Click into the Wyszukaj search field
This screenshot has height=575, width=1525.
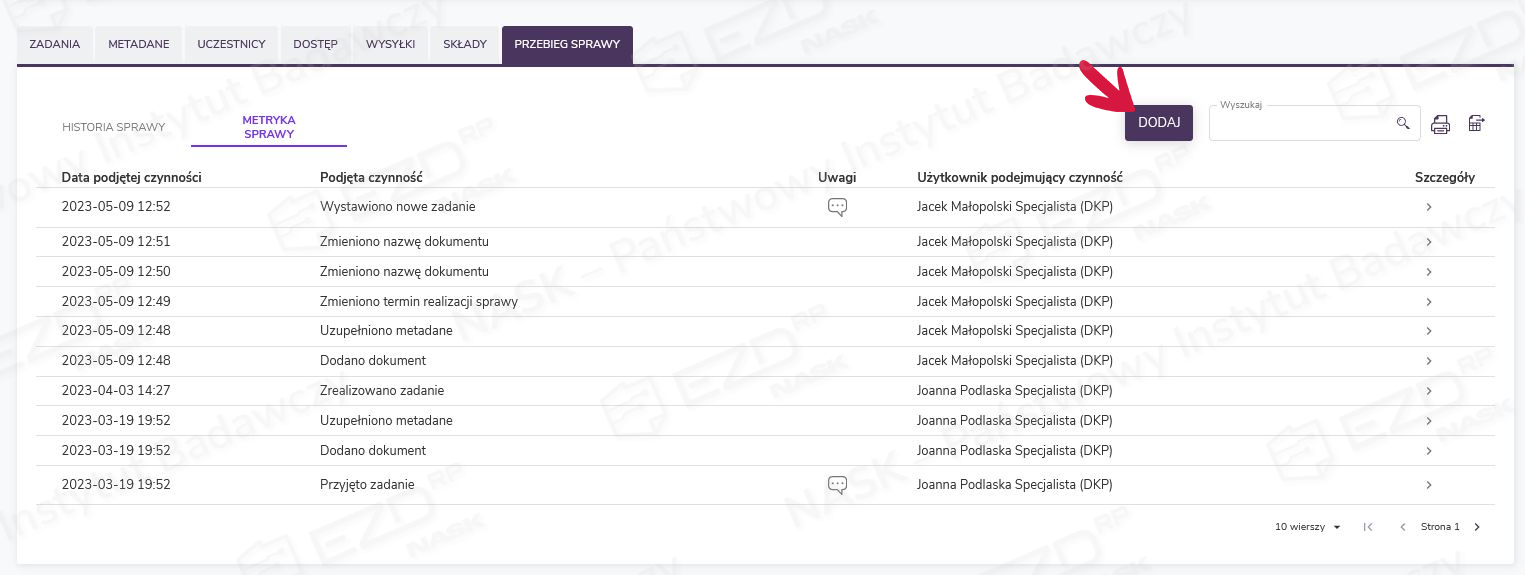[x=1300, y=124]
